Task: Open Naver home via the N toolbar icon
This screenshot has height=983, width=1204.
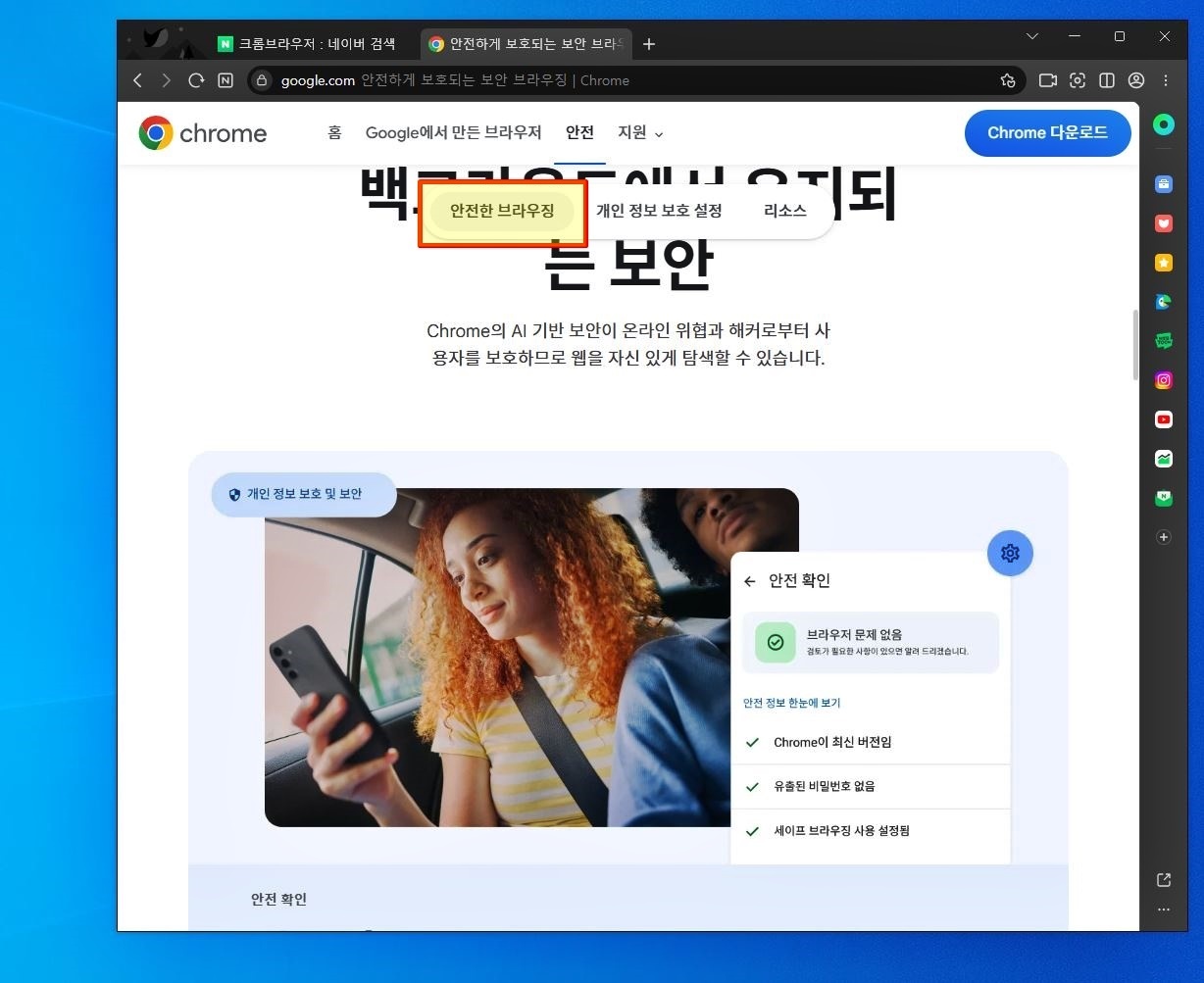Action: 226,80
